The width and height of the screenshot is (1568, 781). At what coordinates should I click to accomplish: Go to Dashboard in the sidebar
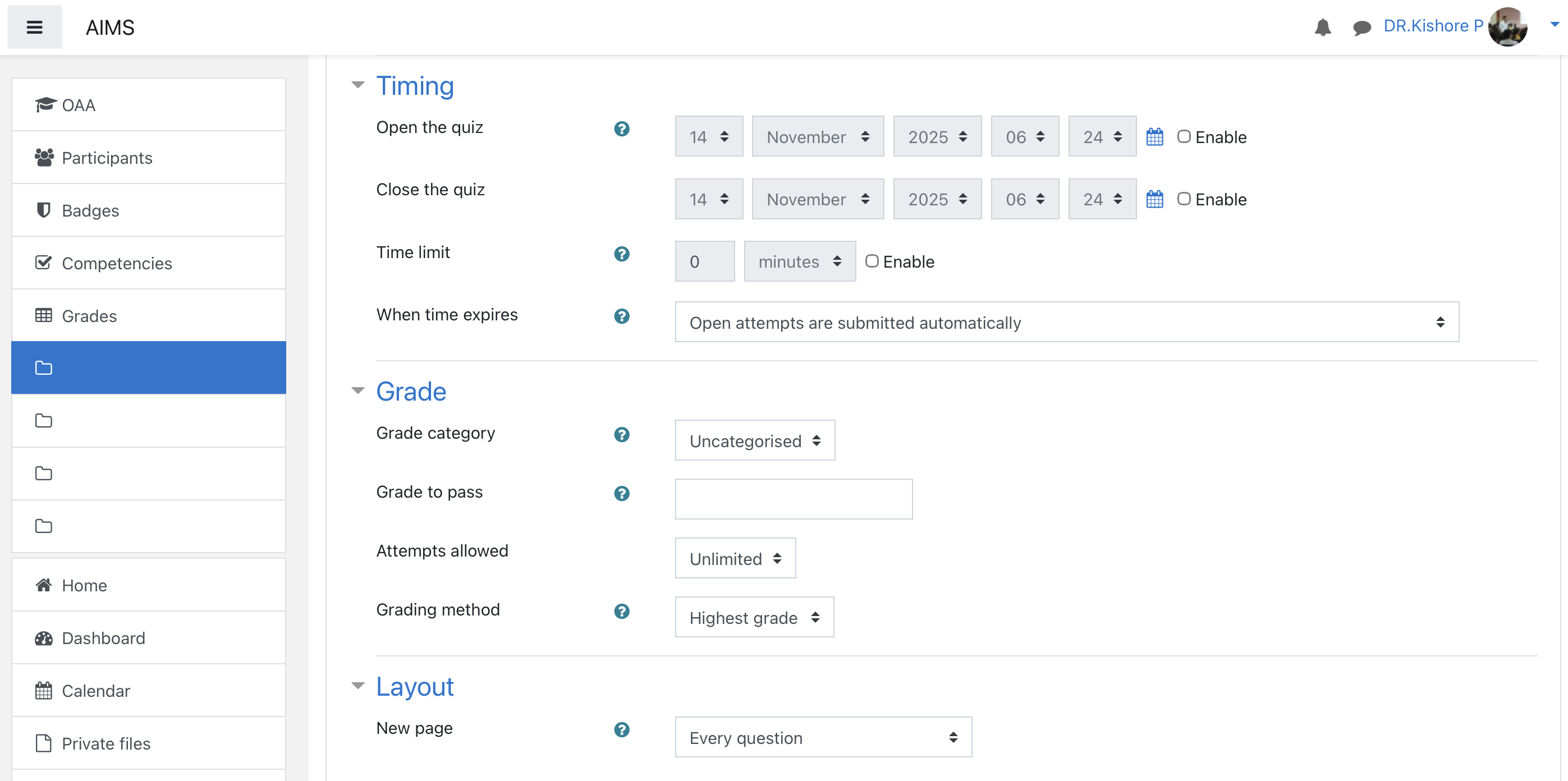103,638
